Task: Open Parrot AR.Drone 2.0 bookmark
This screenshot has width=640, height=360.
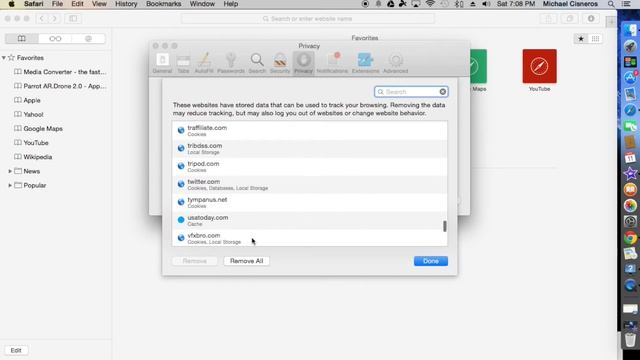Action: coord(60,86)
